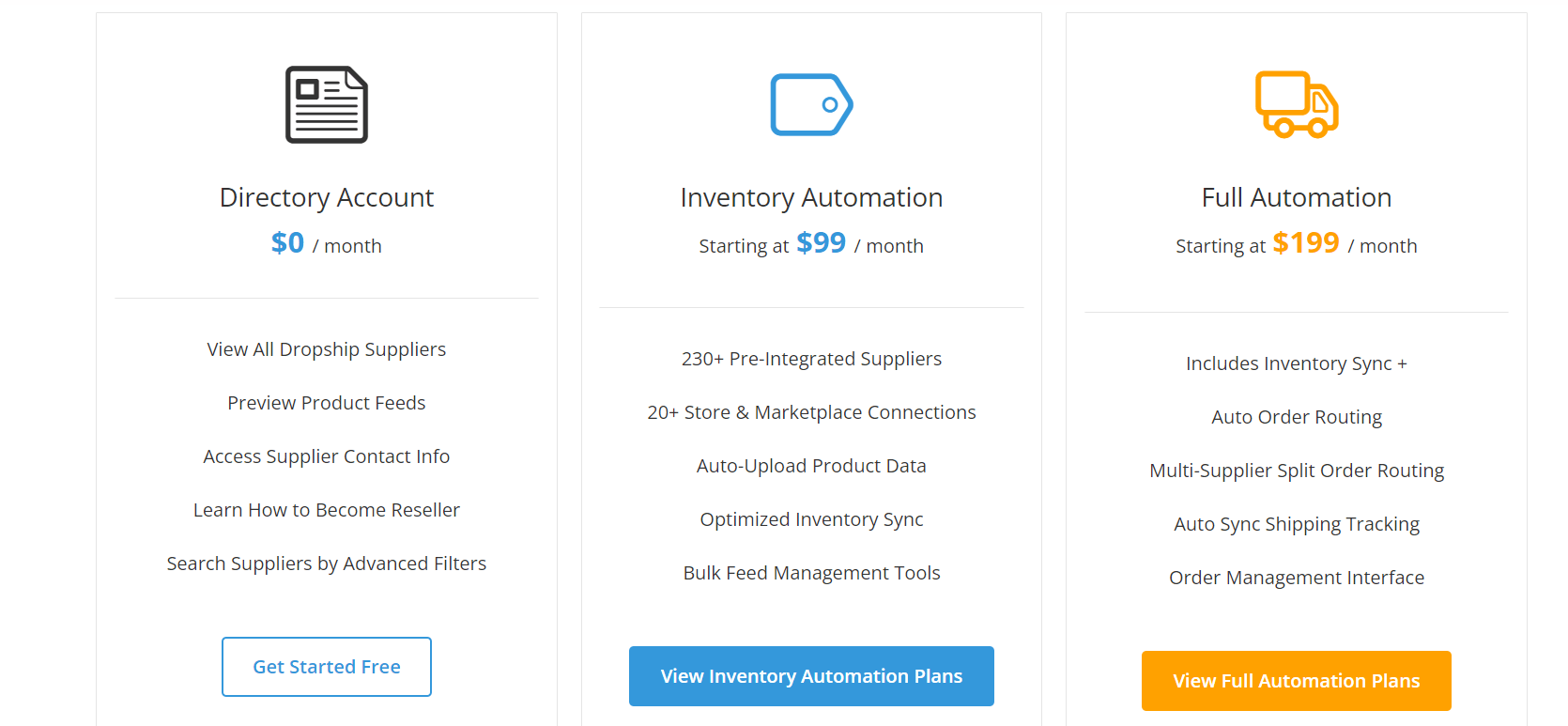Click the $199 price label
Screen dimensions: 1568x726
pyautogui.click(x=1306, y=243)
